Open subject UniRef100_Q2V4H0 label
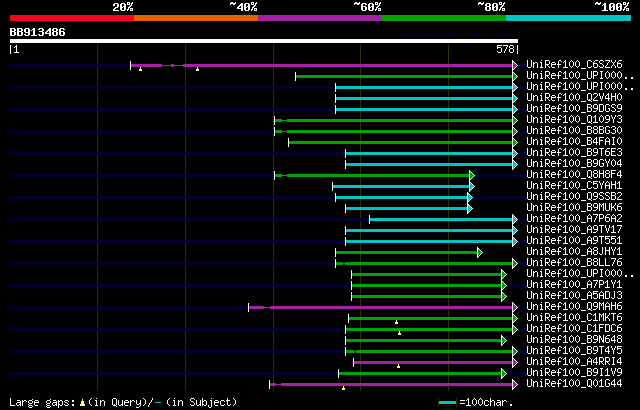Image resolution: width=640 pixels, height=410 pixels. 574,98
